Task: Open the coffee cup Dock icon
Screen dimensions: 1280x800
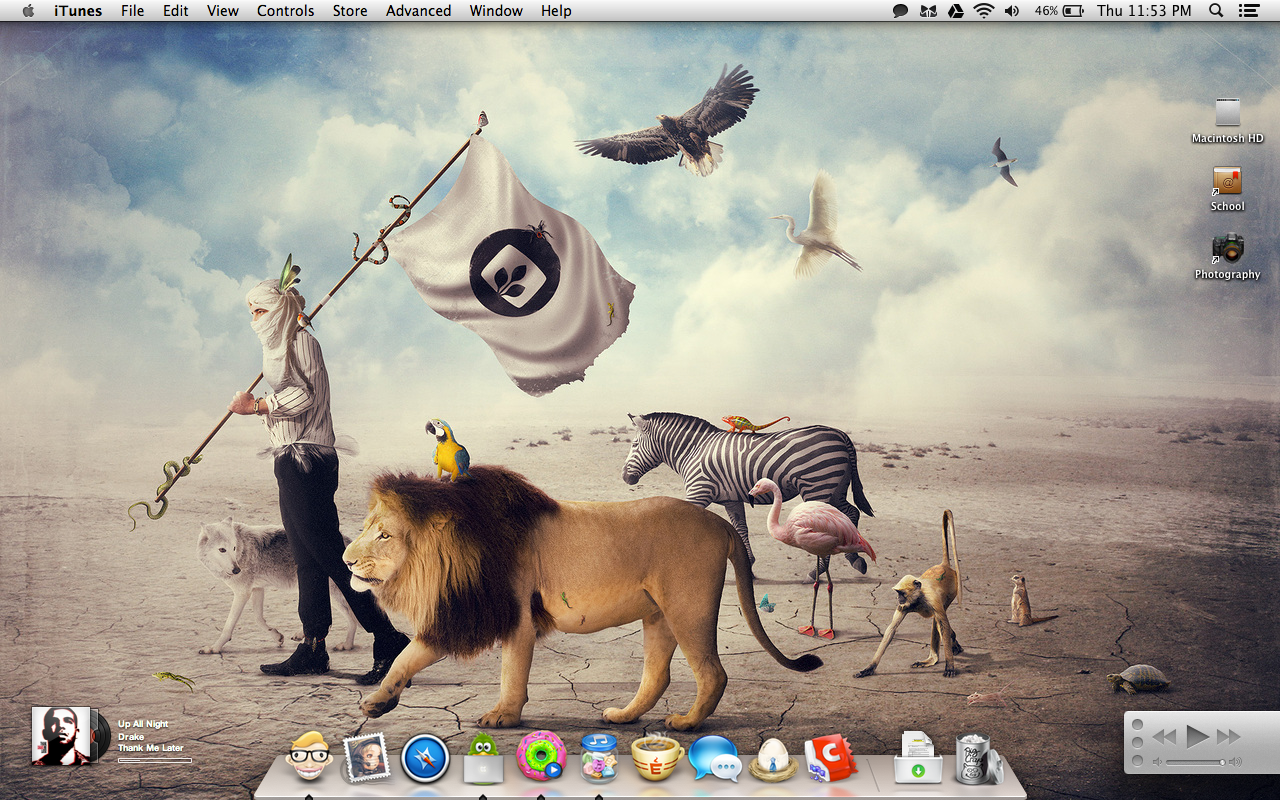Action: (x=657, y=758)
